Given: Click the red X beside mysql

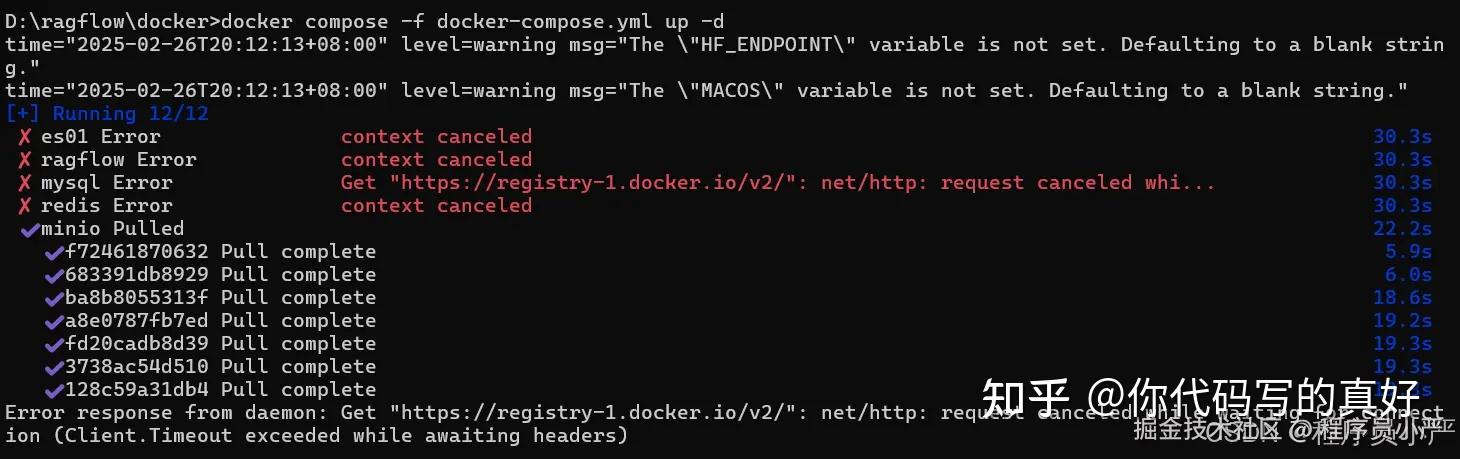Looking at the screenshot, I should [25, 183].
